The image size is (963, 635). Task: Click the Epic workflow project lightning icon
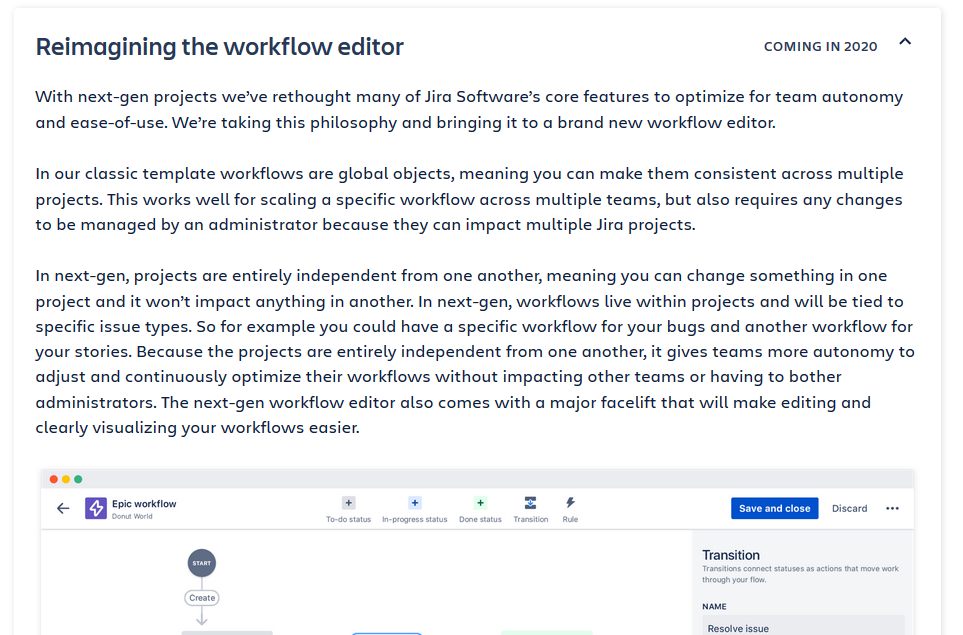(x=96, y=508)
